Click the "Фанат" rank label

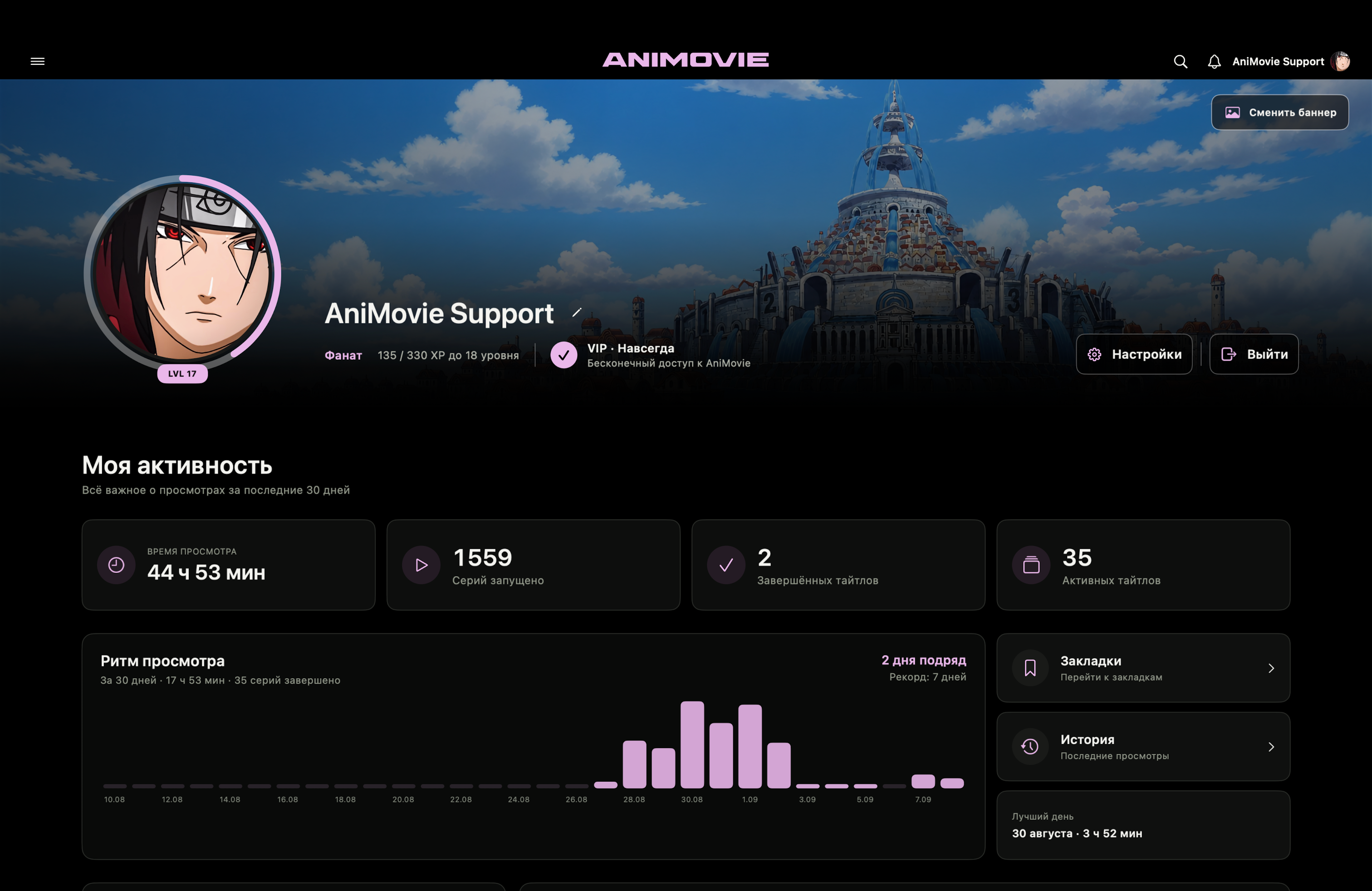click(x=343, y=355)
